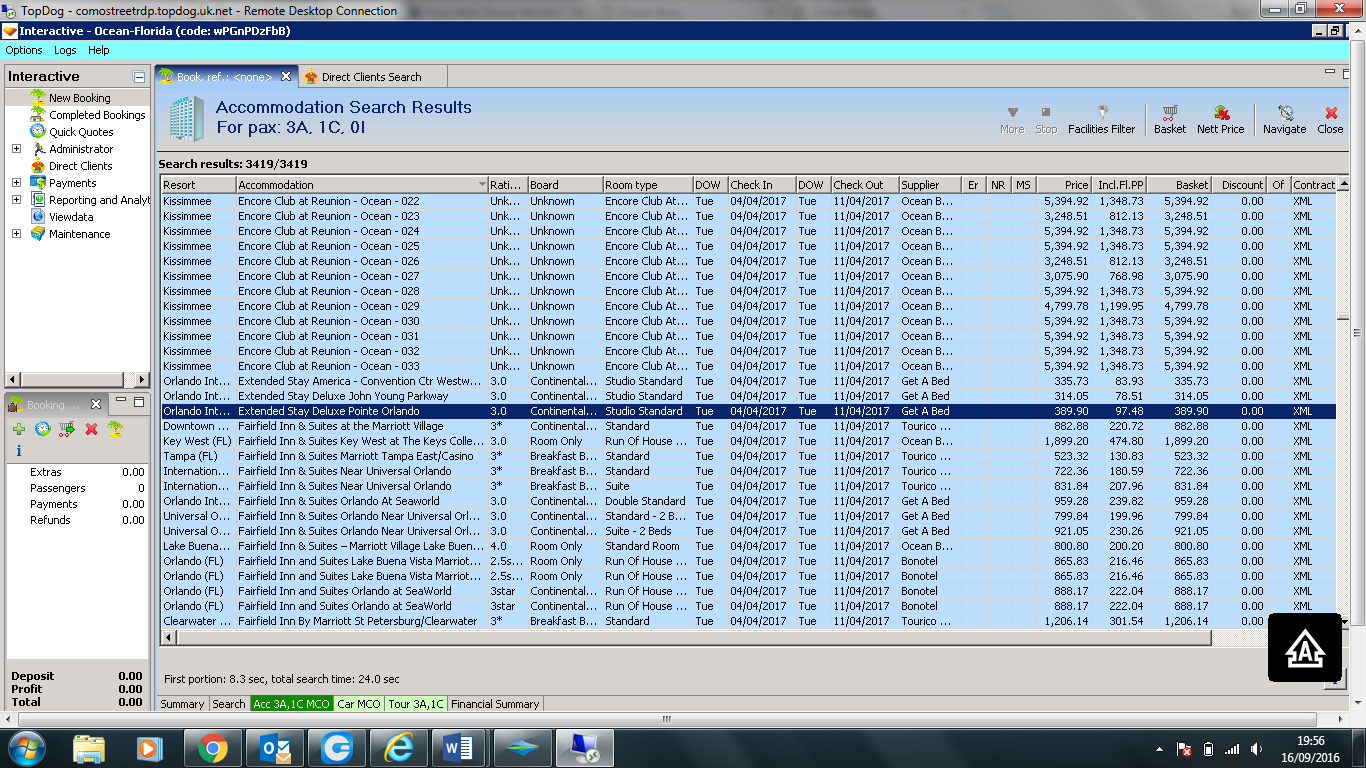Open the Financial Summary tab
The height and width of the screenshot is (768, 1366).
pyautogui.click(x=495, y=704)
